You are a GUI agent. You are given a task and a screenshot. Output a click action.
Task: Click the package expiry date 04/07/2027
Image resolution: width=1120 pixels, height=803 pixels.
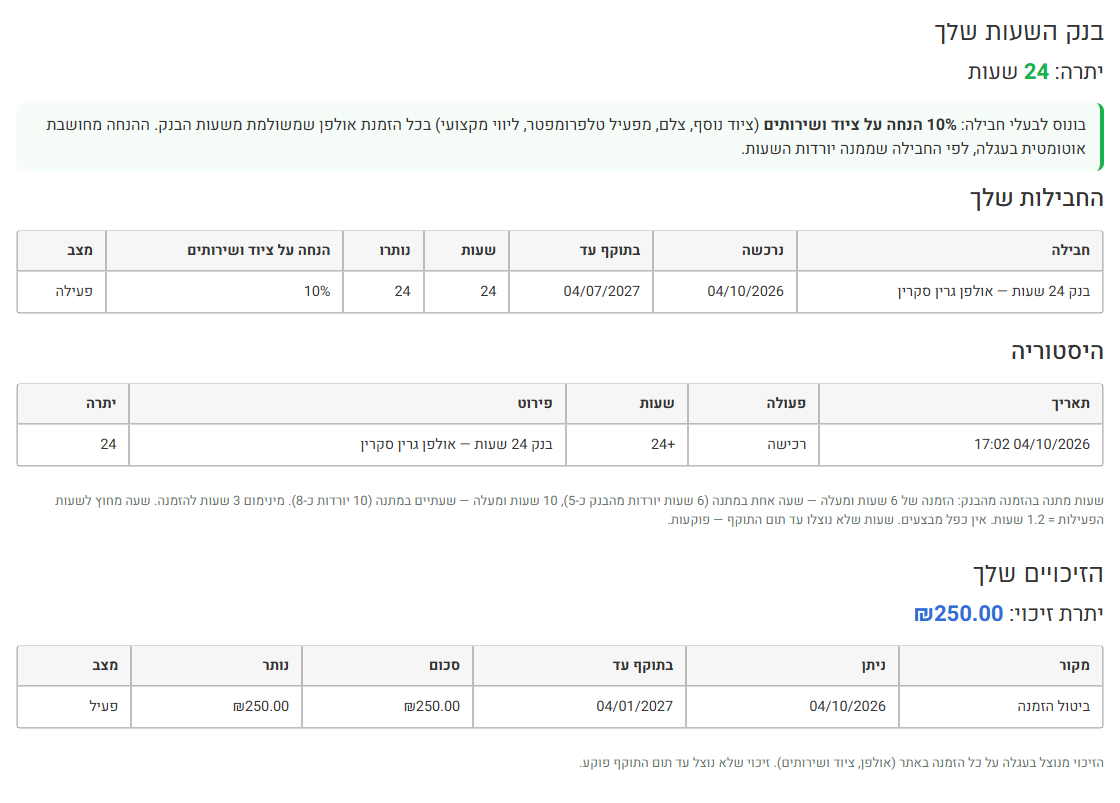tap(601, 291)
